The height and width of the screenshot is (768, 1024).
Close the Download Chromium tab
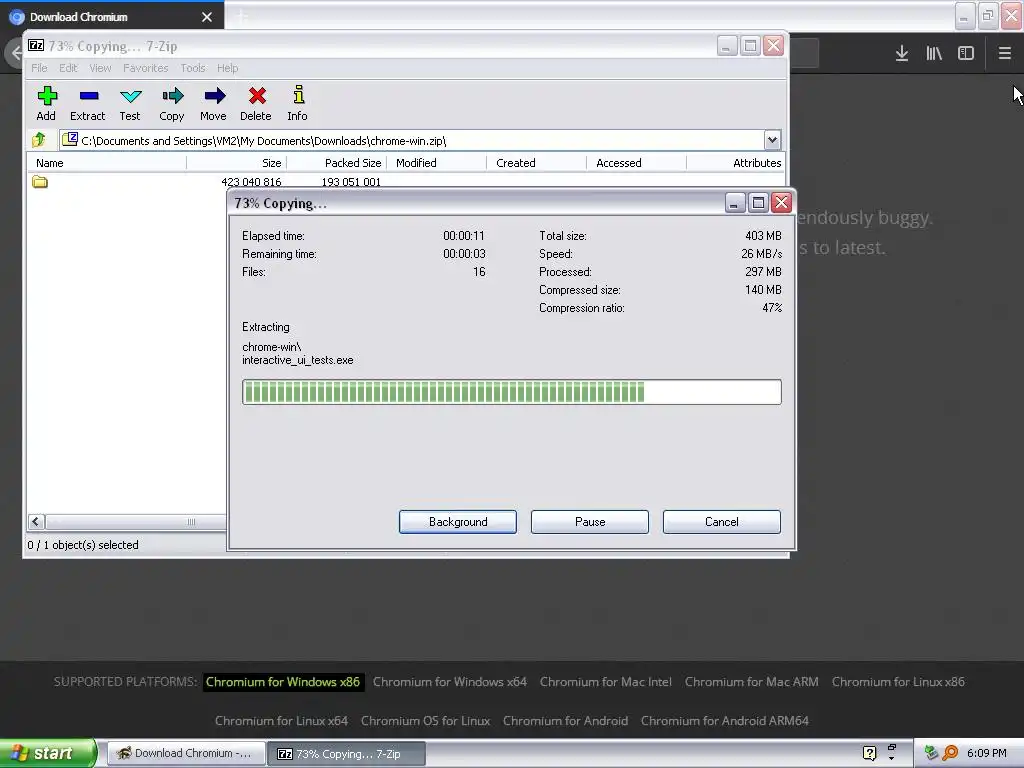[207, 17]
